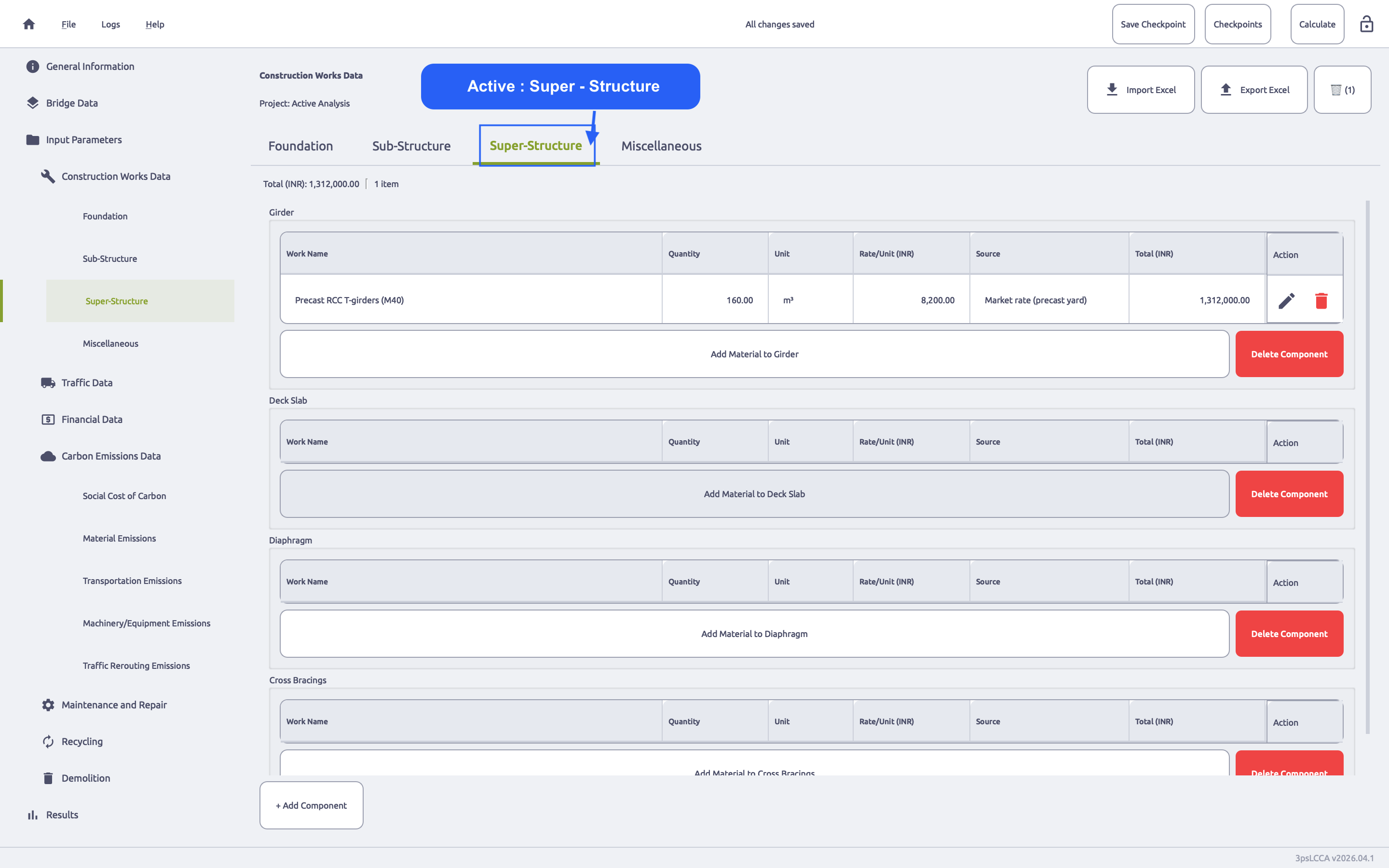This screenshot has width=1389, height=868.
Task: Click Add Material to Diaphragm
Action: [754, 634]
